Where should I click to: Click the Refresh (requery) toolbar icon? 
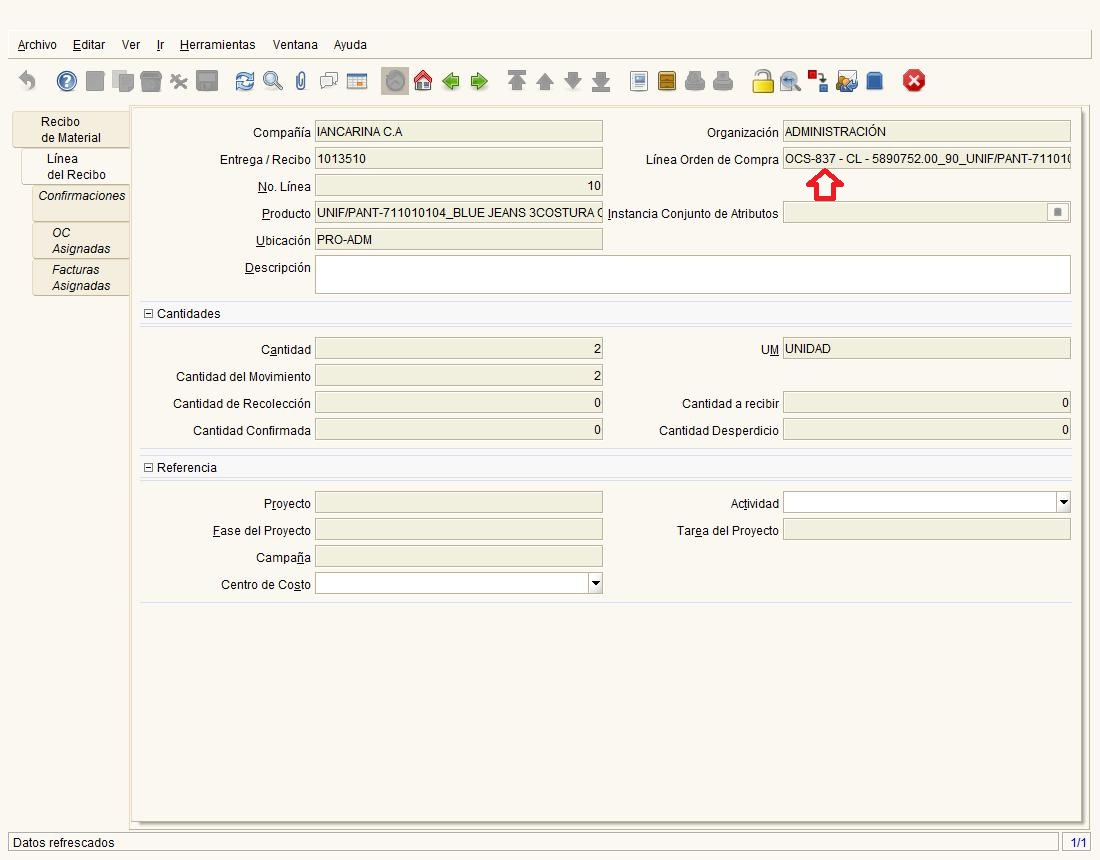(x=245, y=81)
